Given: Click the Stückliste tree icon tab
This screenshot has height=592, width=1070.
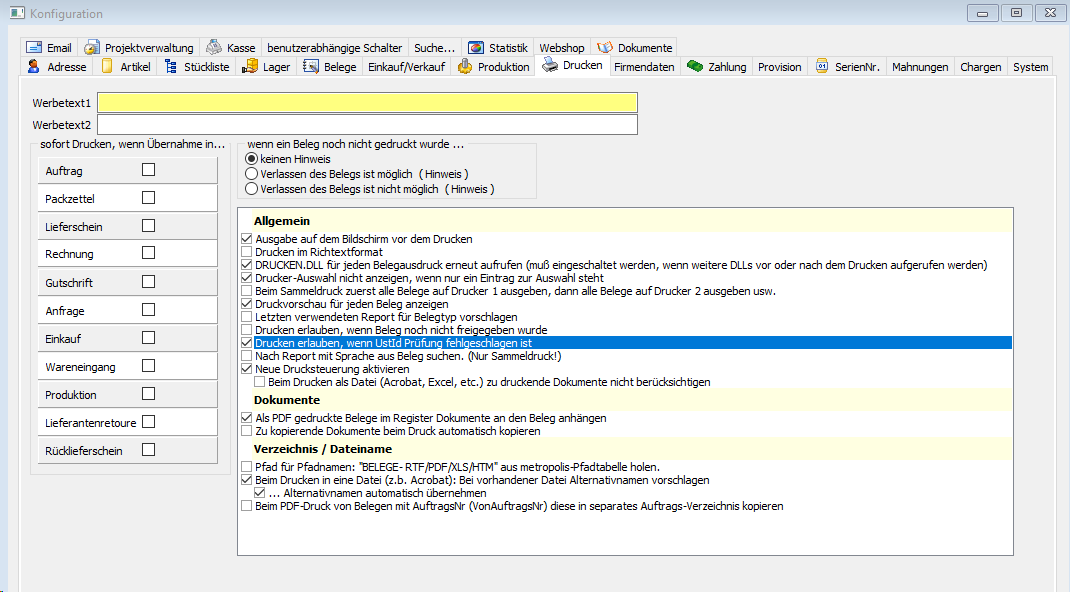Looking at the screenshot, I should pos(170,67).
